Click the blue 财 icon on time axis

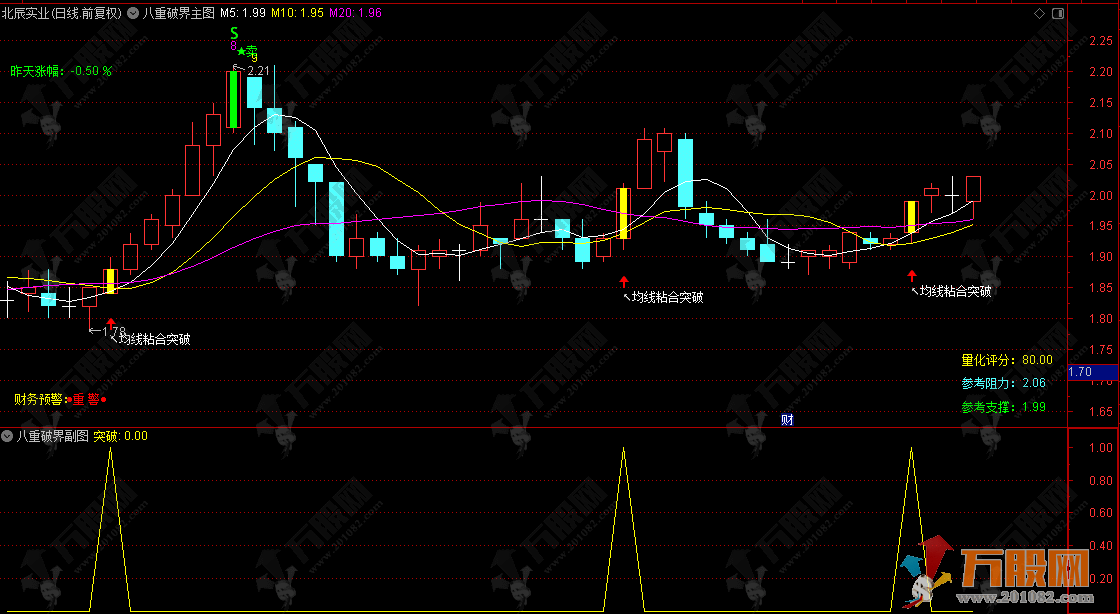click(787, 419)
